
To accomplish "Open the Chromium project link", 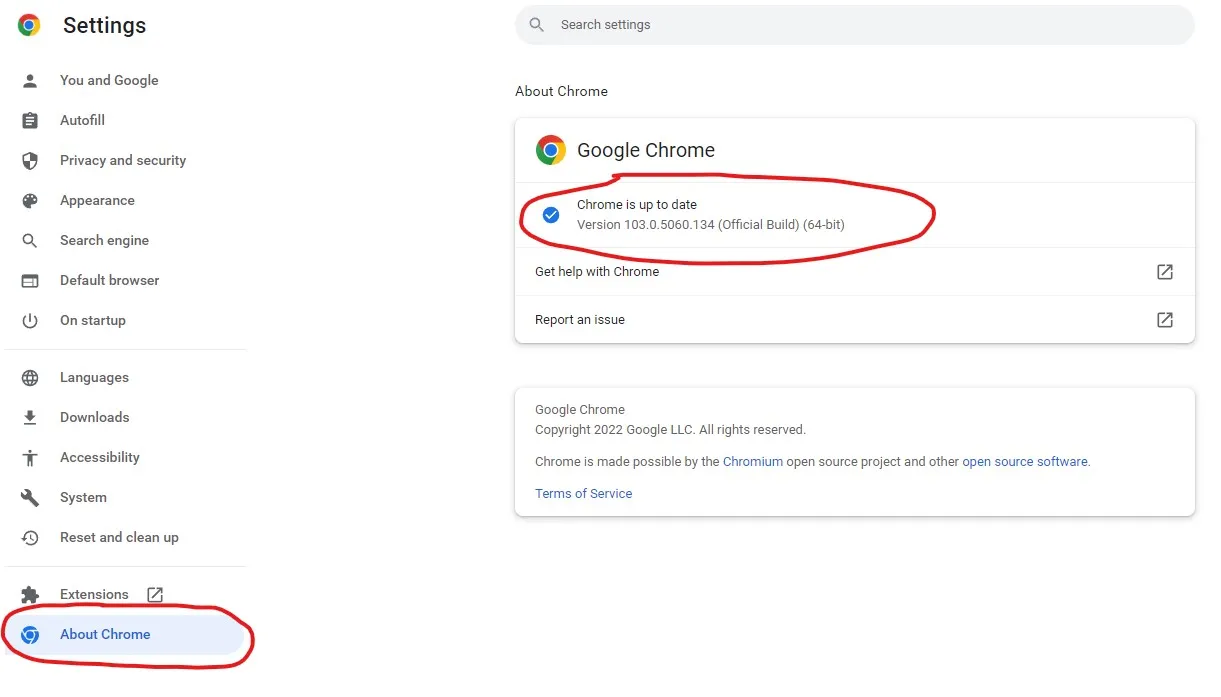I will pos(753,462).
